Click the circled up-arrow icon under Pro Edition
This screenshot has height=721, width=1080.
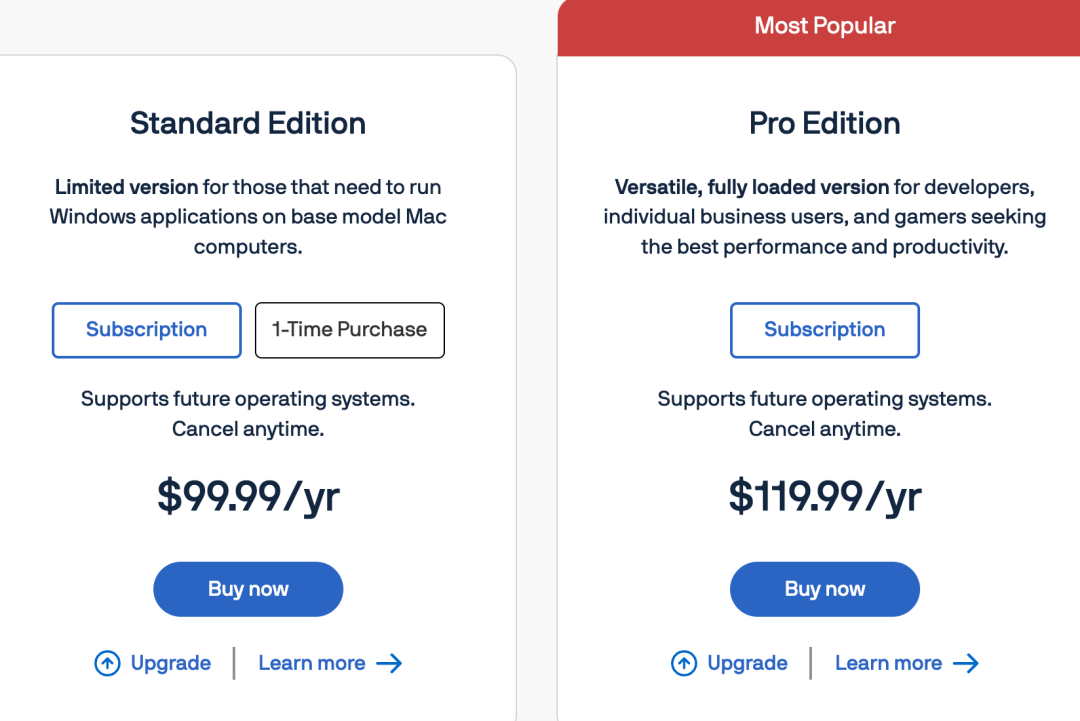tap(684, 663)
